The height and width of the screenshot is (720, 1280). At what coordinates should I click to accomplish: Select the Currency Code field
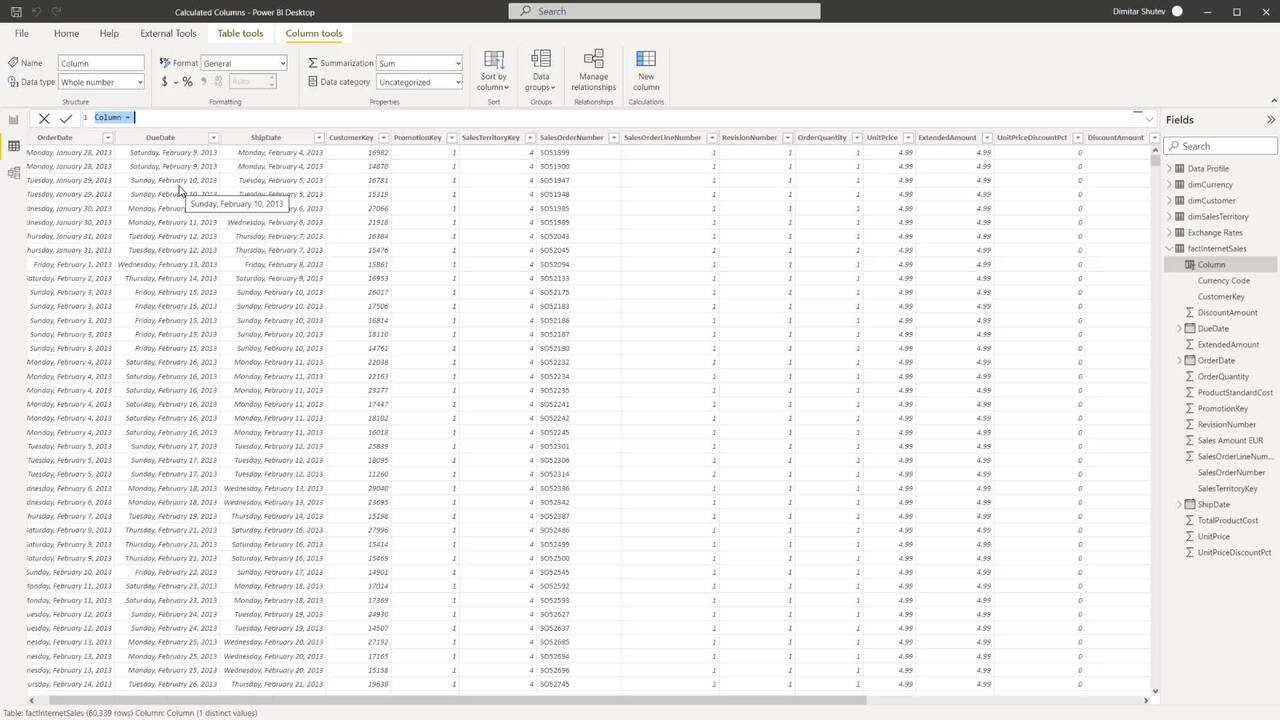tap(1224, 281)
